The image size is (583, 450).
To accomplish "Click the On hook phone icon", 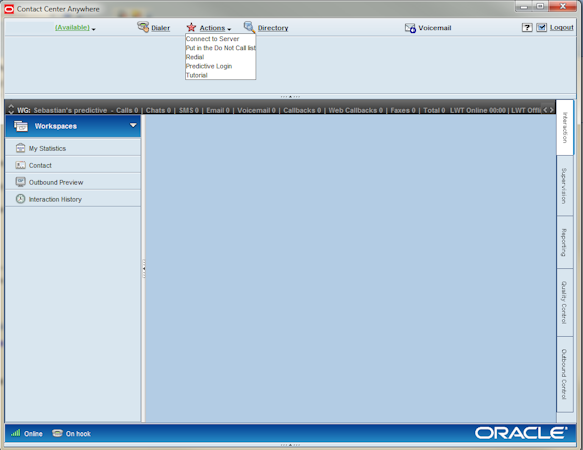I will click(x=57, y=433).
